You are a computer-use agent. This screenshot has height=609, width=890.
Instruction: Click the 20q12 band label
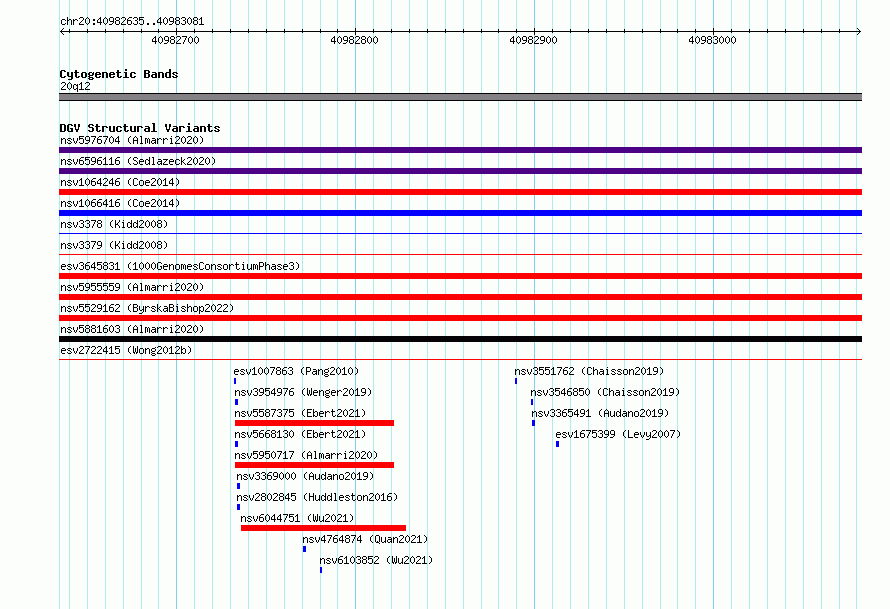click(75, 86)
